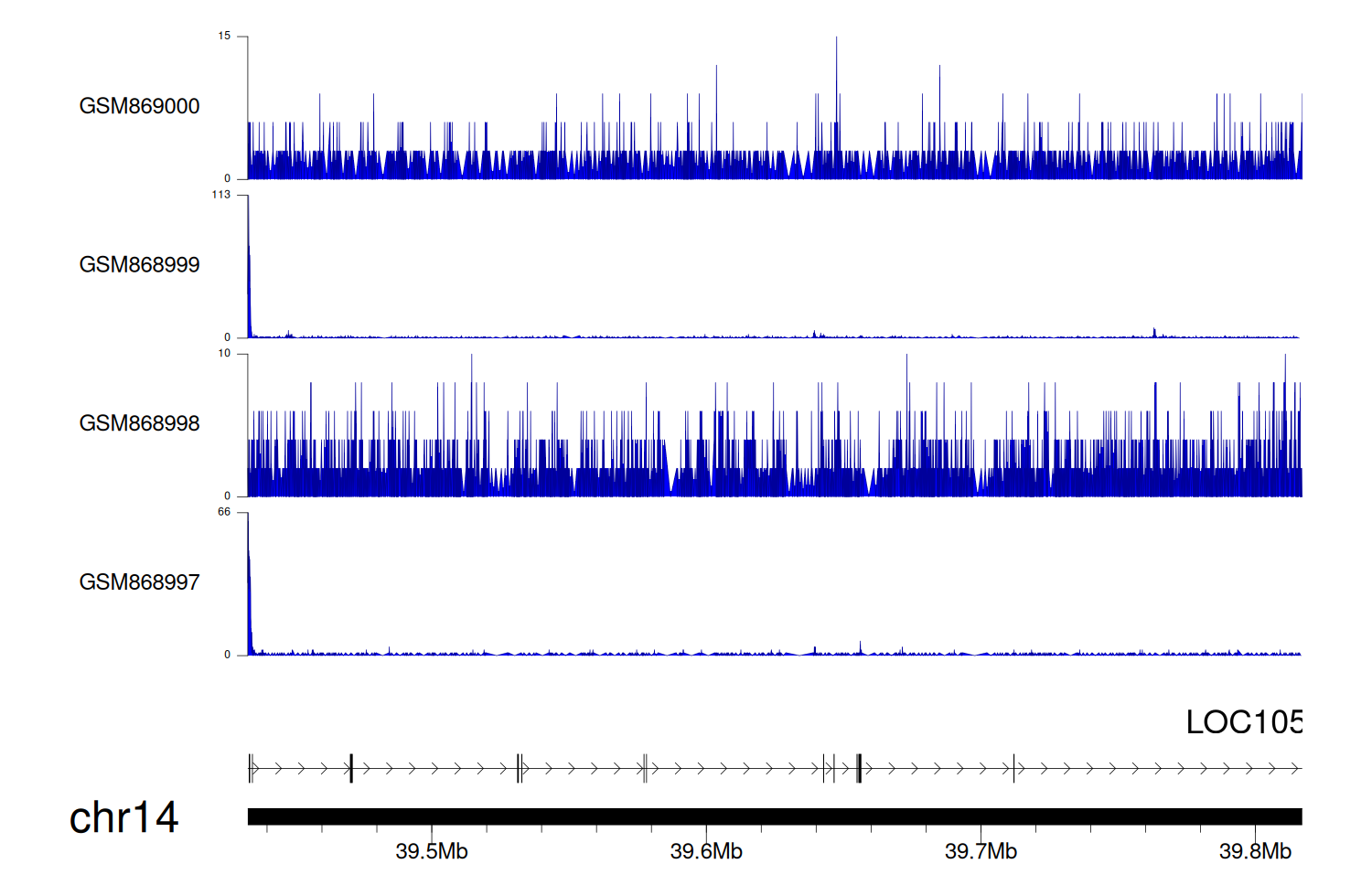Click the 39.5Mb axis position label
Screen dimensions: 1372x896
[x=432, y=851]
